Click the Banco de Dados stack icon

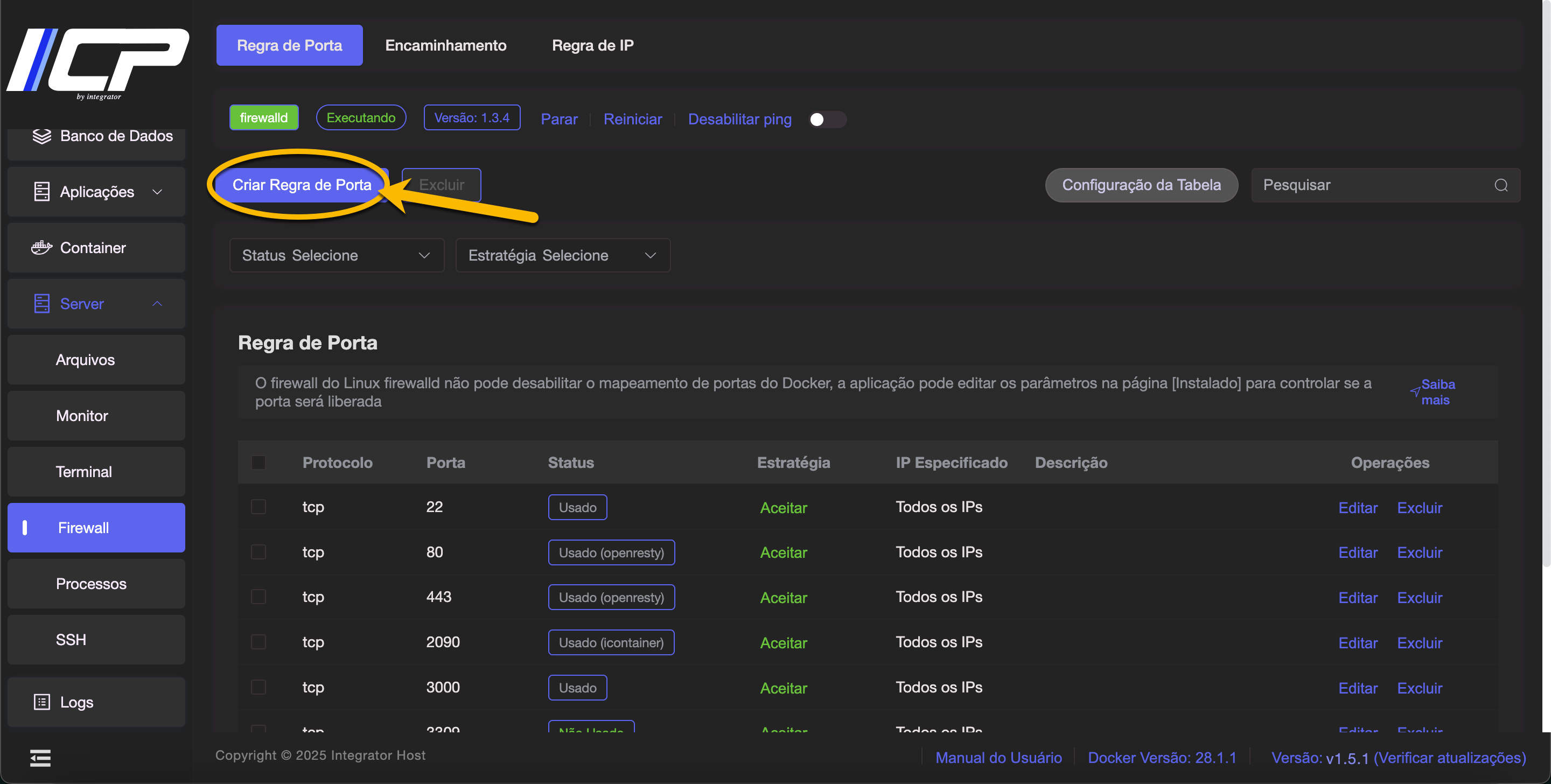41,136
